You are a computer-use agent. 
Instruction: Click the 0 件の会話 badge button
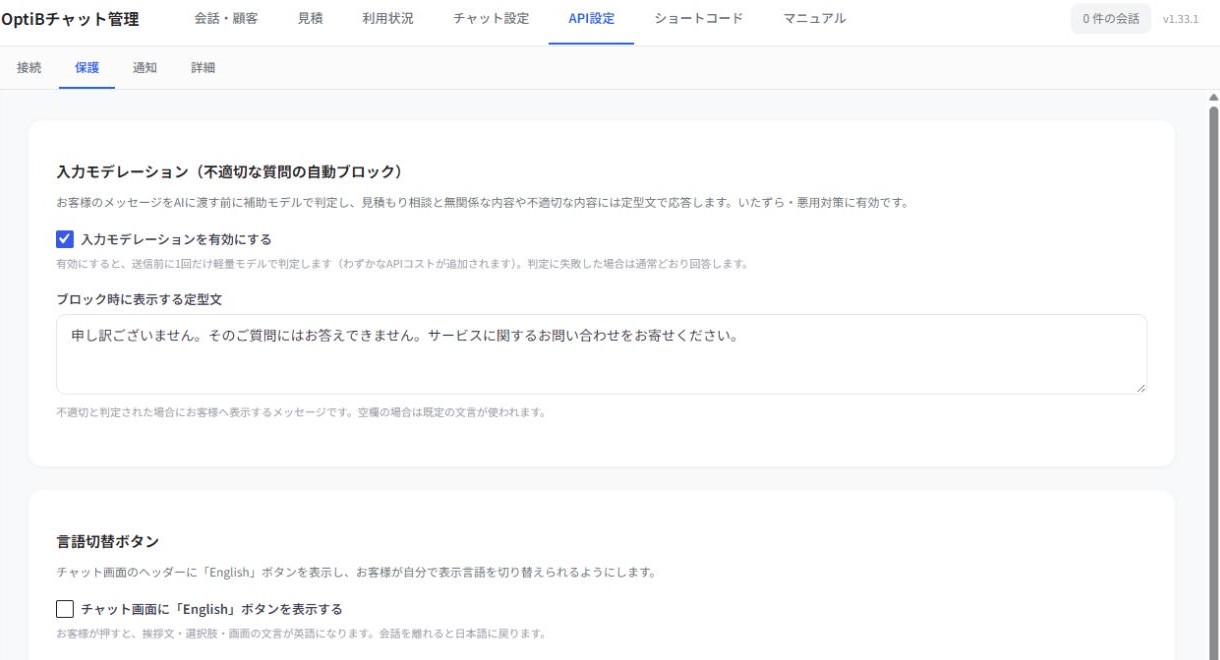pyautogui.click(x=1110, y=19)
